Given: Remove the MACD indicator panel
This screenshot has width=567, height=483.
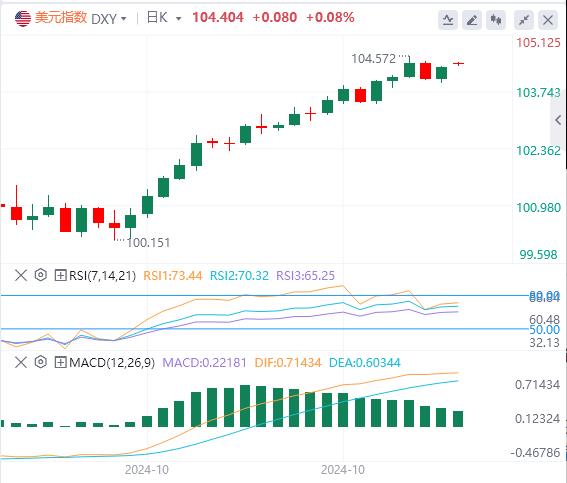Looking at the screenshot, I should 21,362.
